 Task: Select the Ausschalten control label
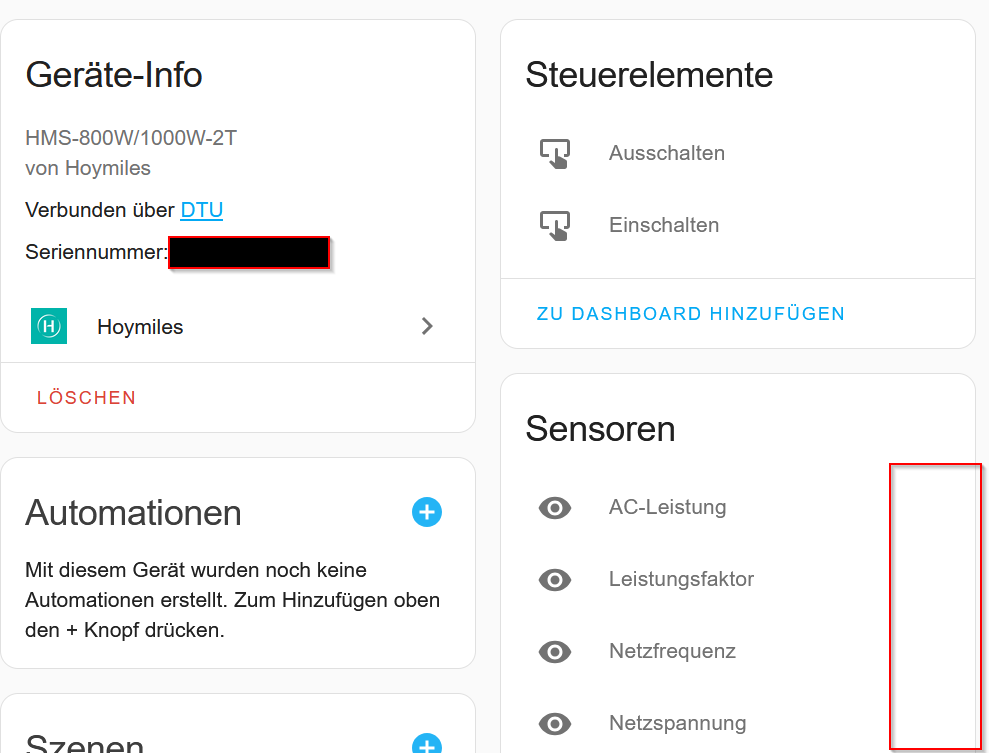667,153
